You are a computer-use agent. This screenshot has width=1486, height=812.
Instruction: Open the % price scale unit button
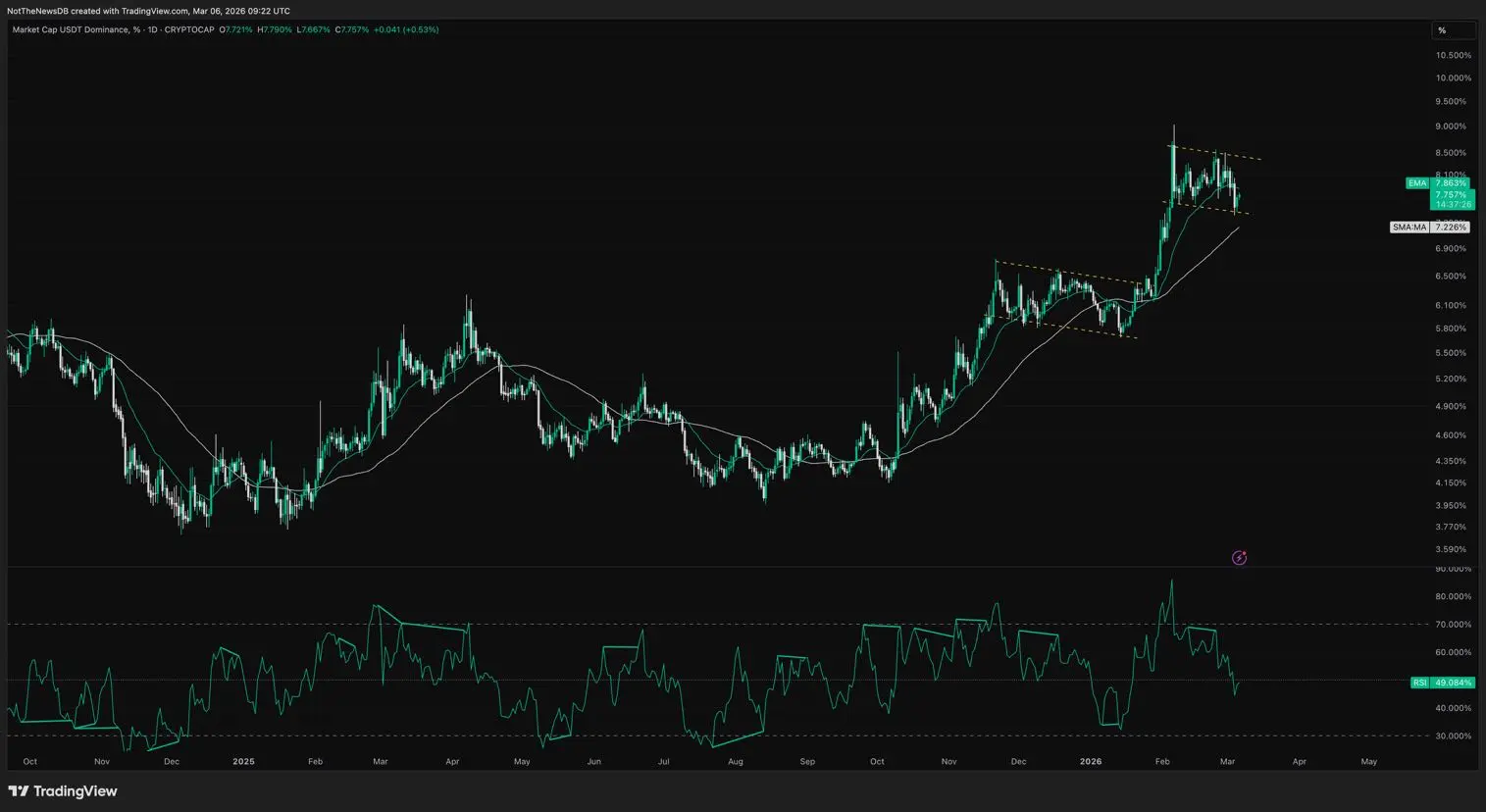pyautogui.click(x=1453, y=30)
